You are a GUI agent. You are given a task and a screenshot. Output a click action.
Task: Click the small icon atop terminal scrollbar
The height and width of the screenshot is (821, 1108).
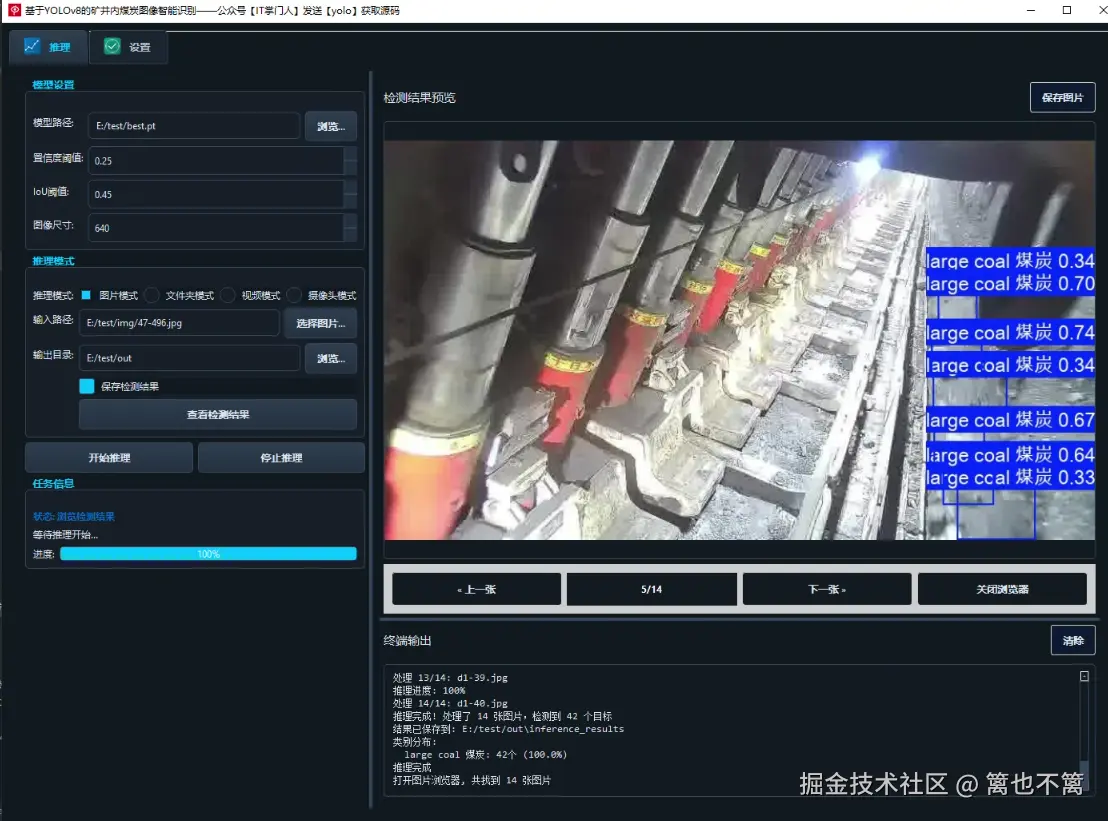(x=1084, y=676)
